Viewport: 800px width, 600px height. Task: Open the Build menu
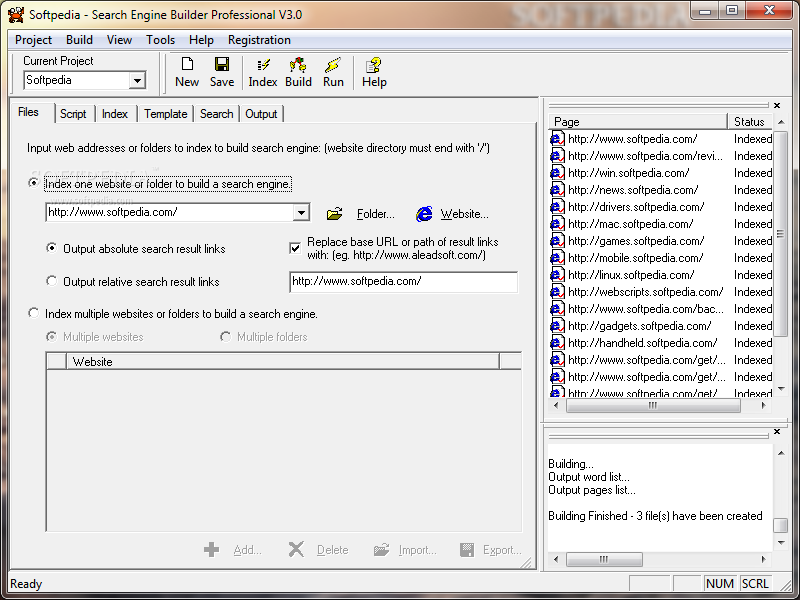click(x=79, y=40)
